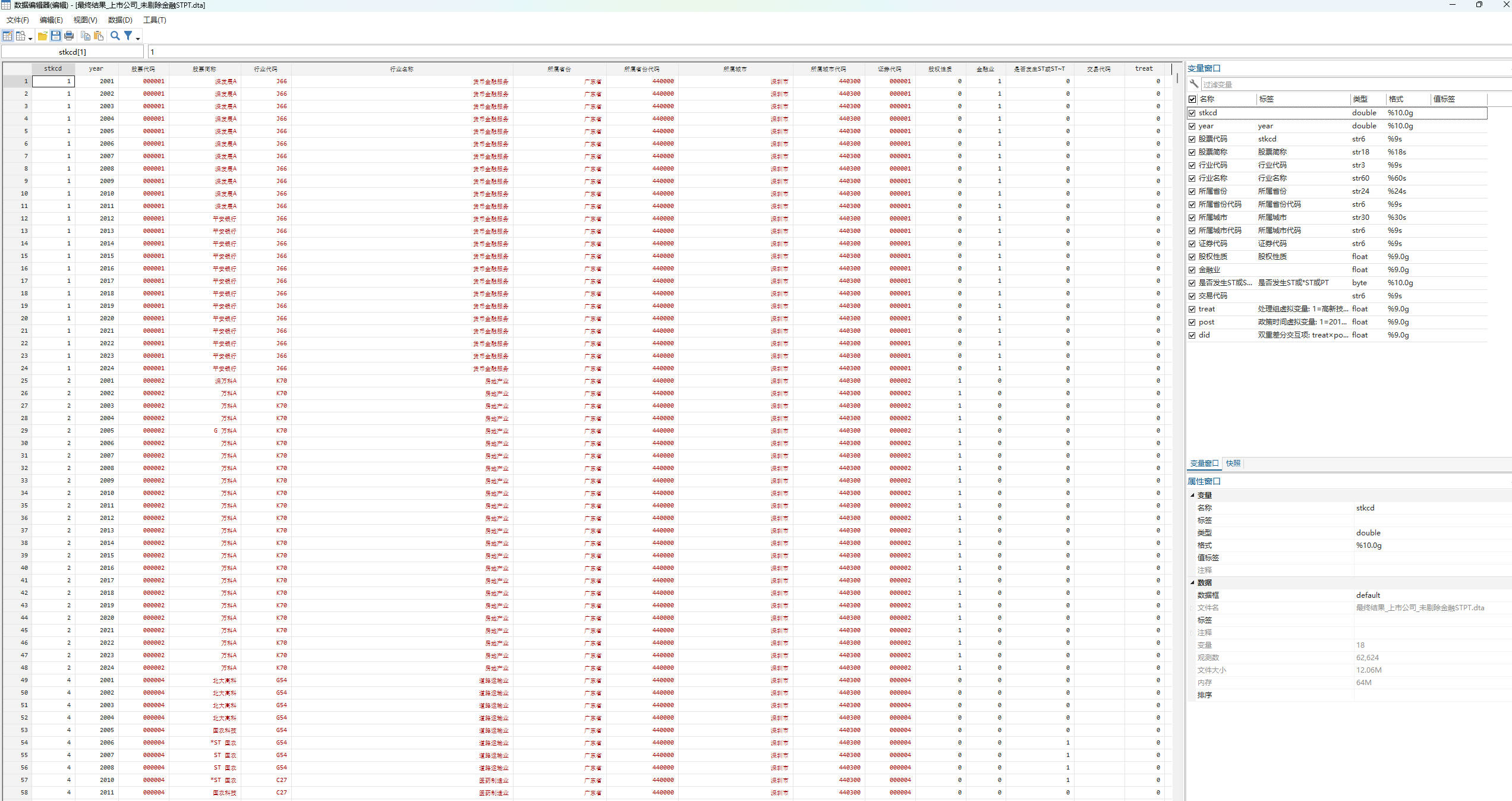Save dataset with the floppy disk icon
The image size is (1512, 801).
56,36
